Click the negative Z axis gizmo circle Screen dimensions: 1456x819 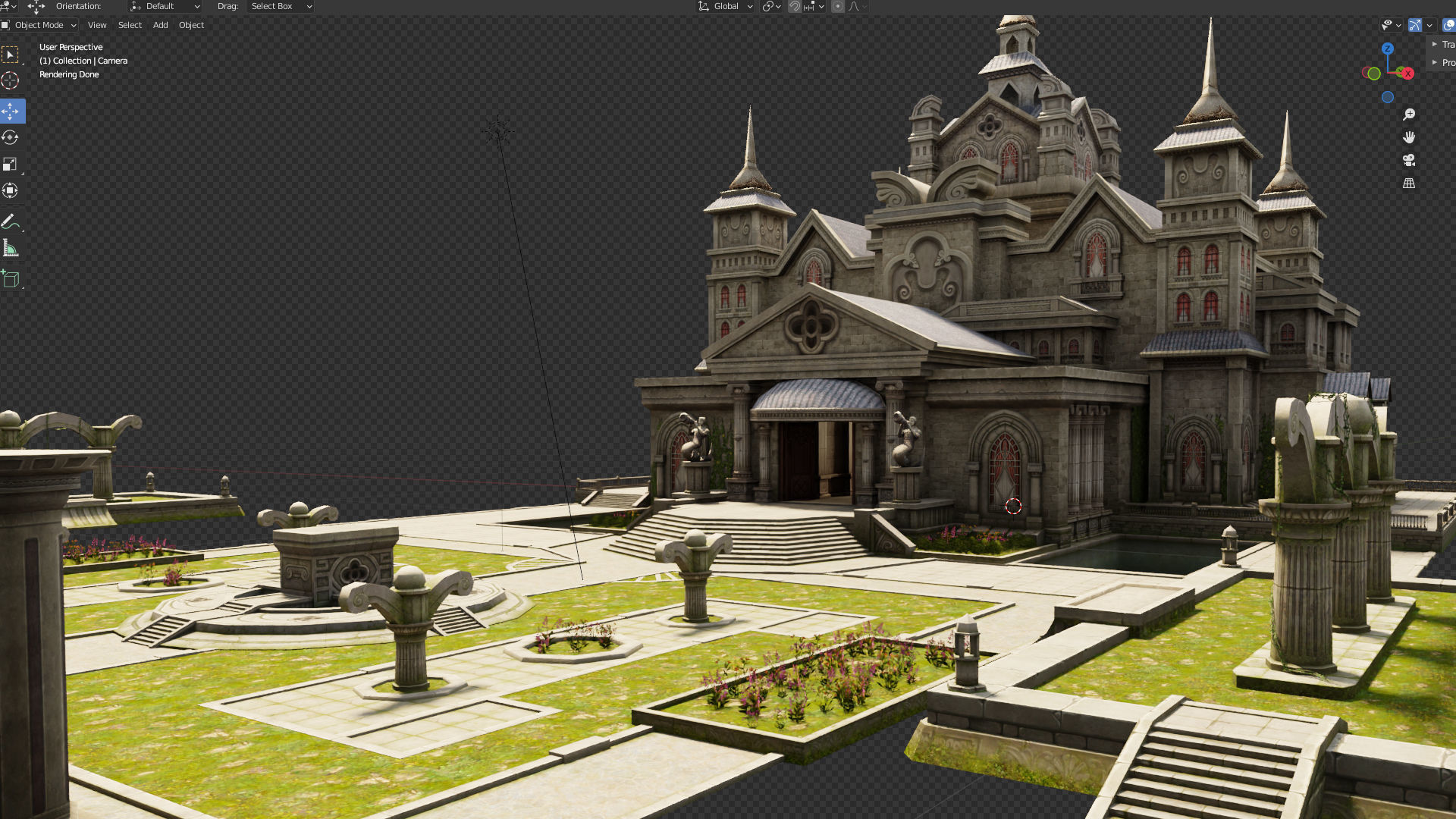(x=1387, y=97)
